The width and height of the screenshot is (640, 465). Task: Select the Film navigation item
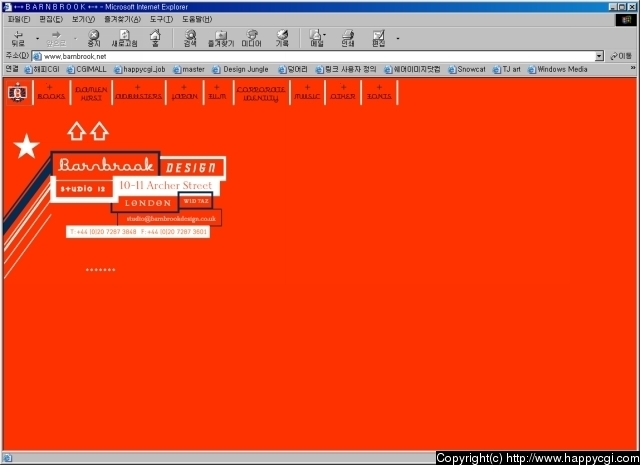(x=217, y=93)
